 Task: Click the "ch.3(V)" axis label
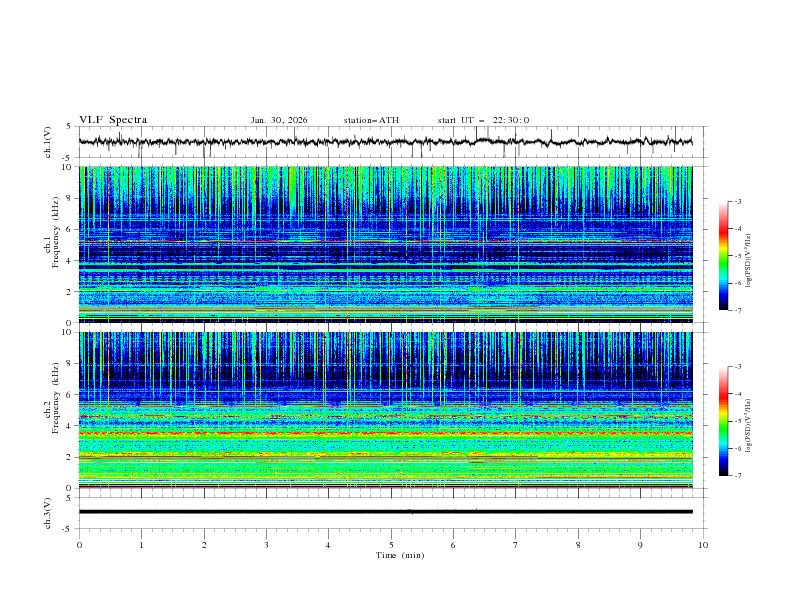(x=48, y=513)
